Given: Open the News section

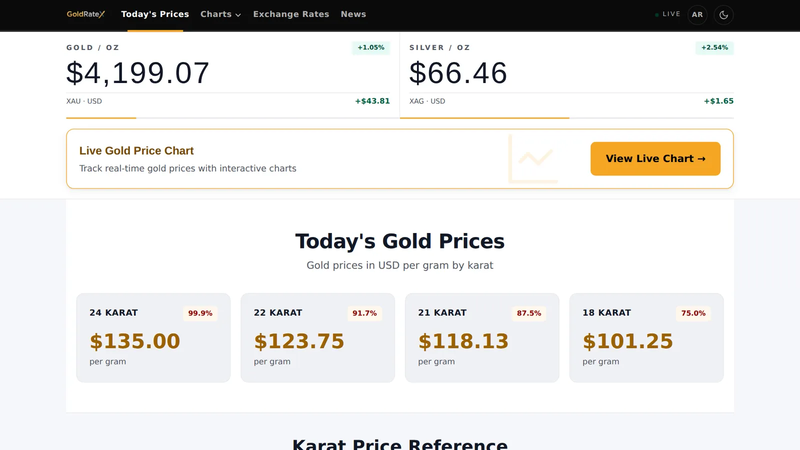Looking at the screenshot, I should pyautogui.click(x=353, y=14).
